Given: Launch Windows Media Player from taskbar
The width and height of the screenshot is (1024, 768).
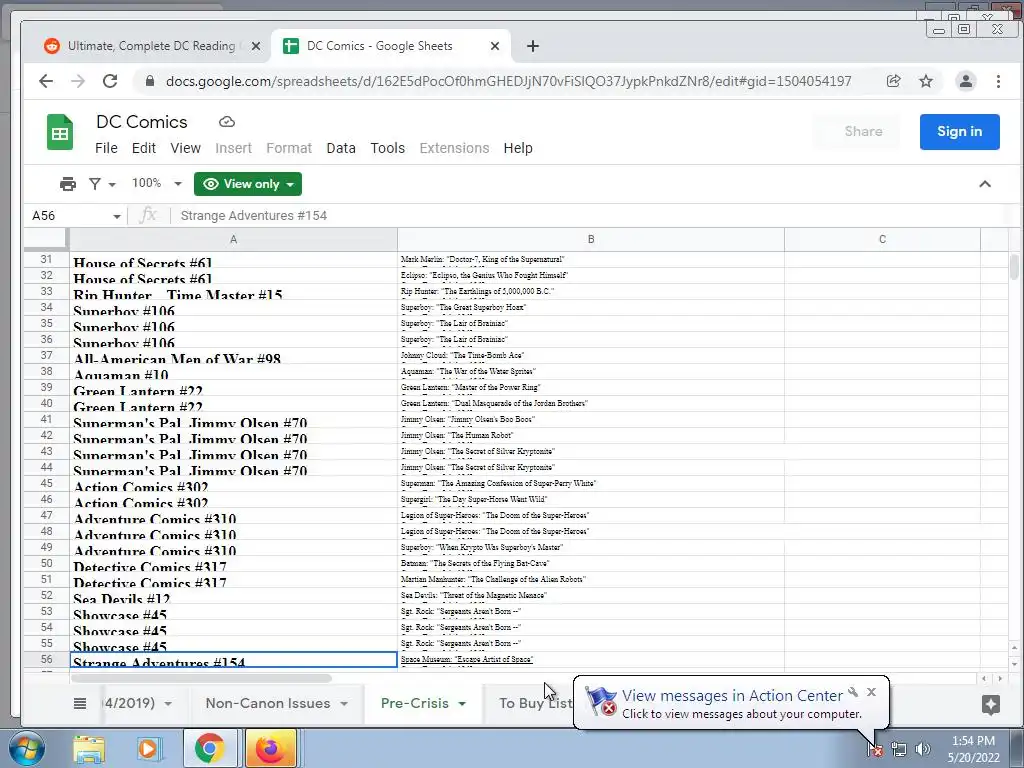Looking at the screenshot, I should (149, 748).
